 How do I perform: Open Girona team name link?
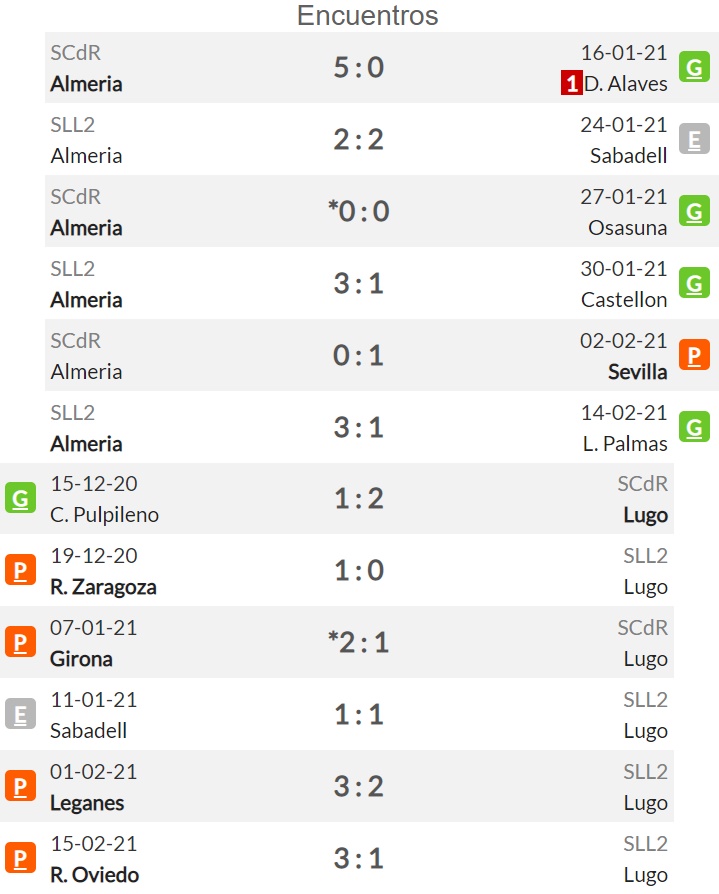[x=81, y=659]
